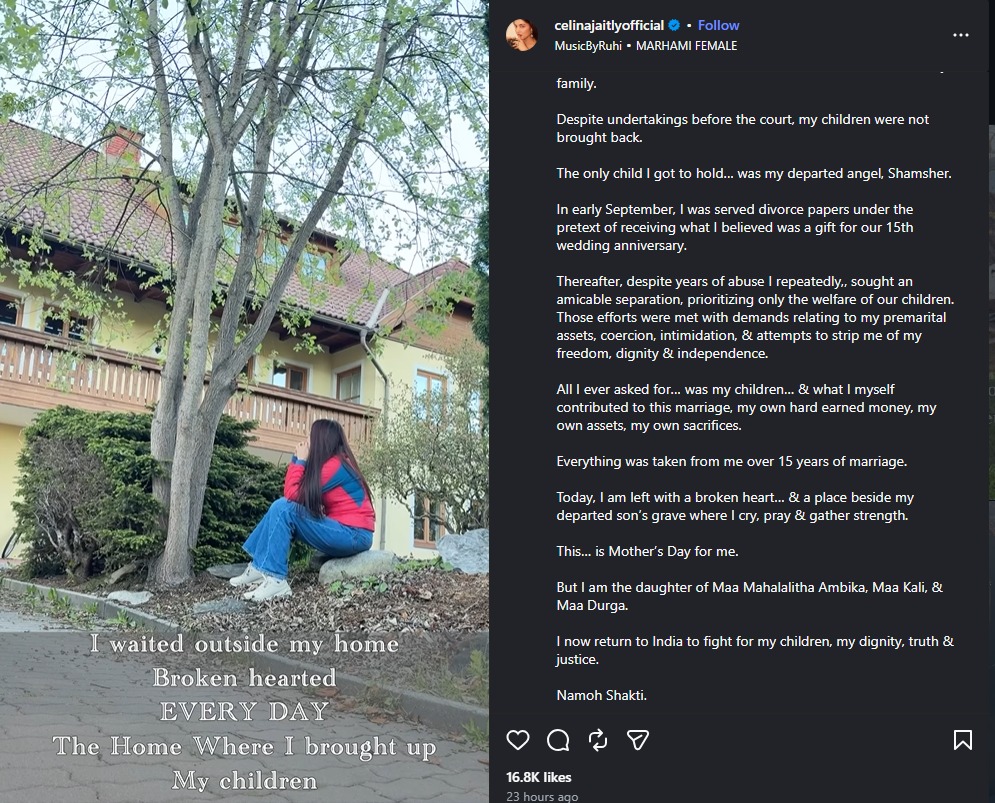
Task: Share the post via paper plane icon
Action: (x=638, y=740)
